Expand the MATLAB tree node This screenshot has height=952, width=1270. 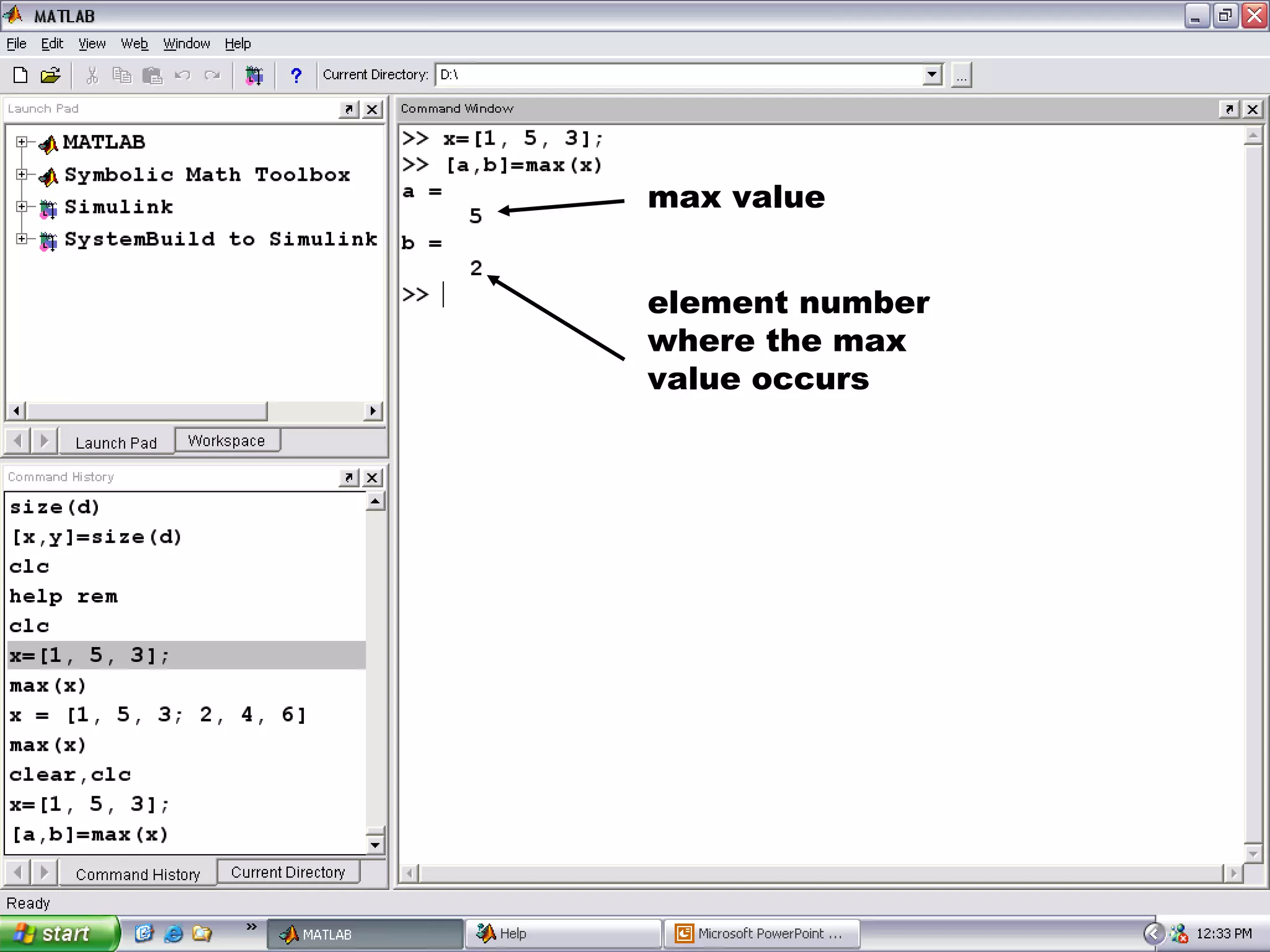click(x=22, y=142)
